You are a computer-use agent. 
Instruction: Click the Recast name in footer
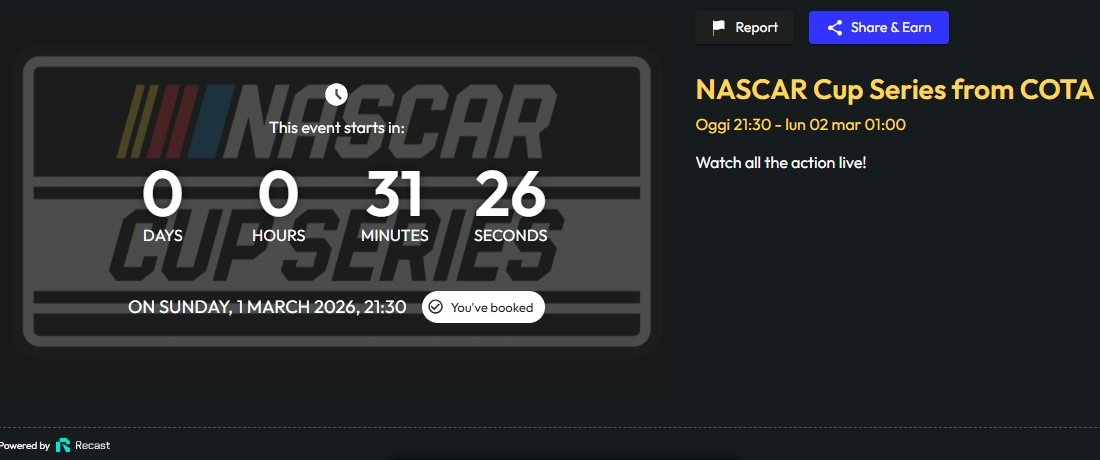pos(93,445)
